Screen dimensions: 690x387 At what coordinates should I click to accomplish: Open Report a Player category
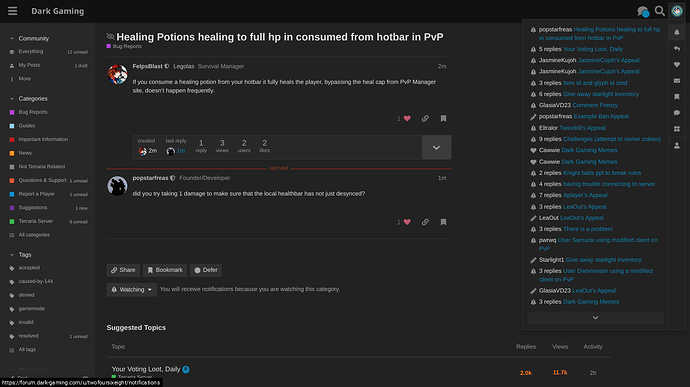pyautogui.click(x=37, y=194)
